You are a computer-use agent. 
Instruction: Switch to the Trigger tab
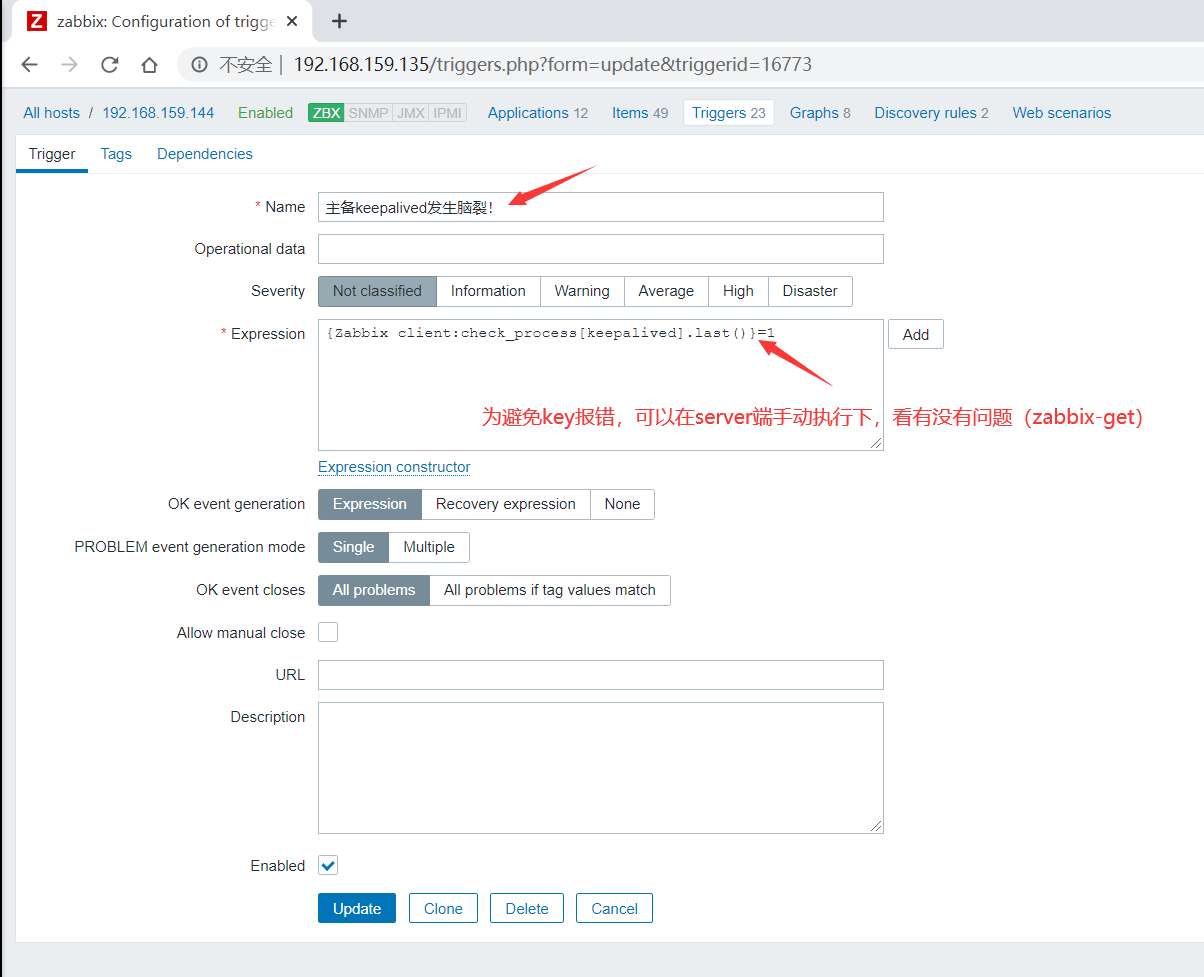point(52,154)
